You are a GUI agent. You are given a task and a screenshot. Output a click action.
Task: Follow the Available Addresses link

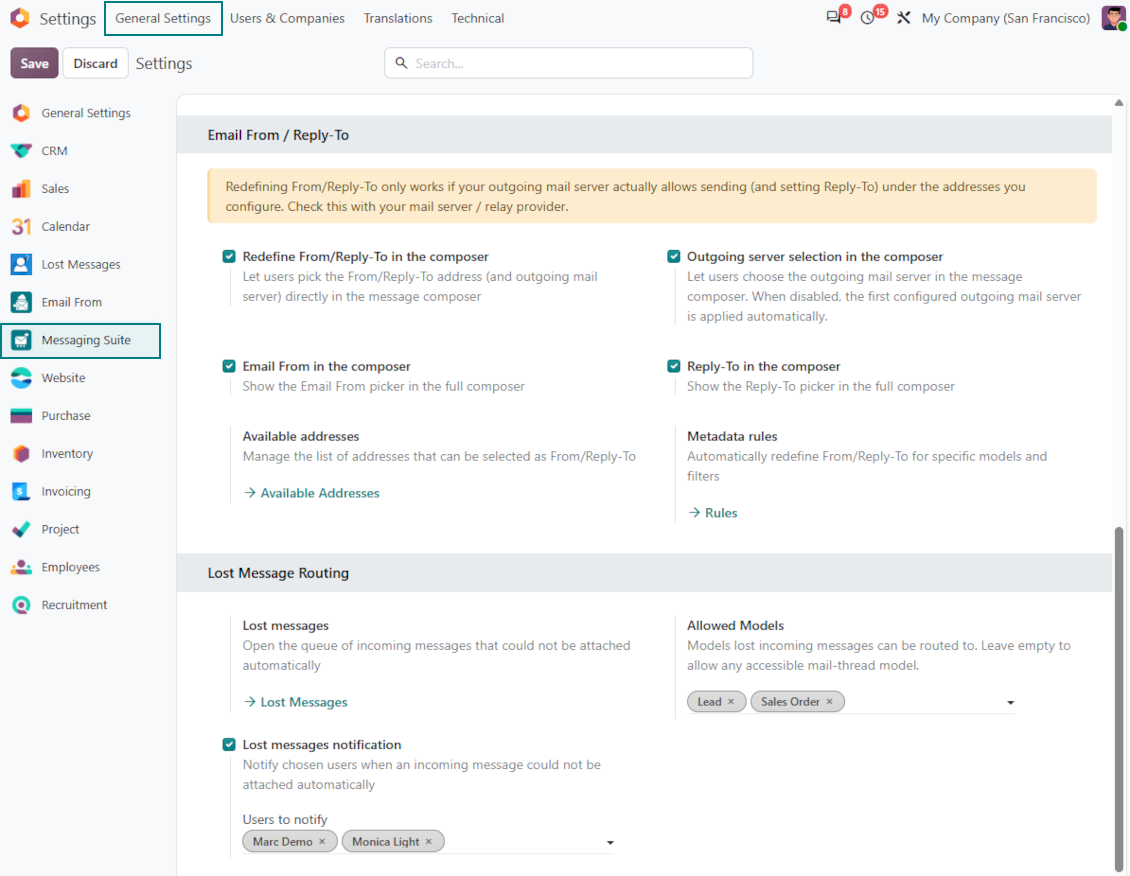311,493
